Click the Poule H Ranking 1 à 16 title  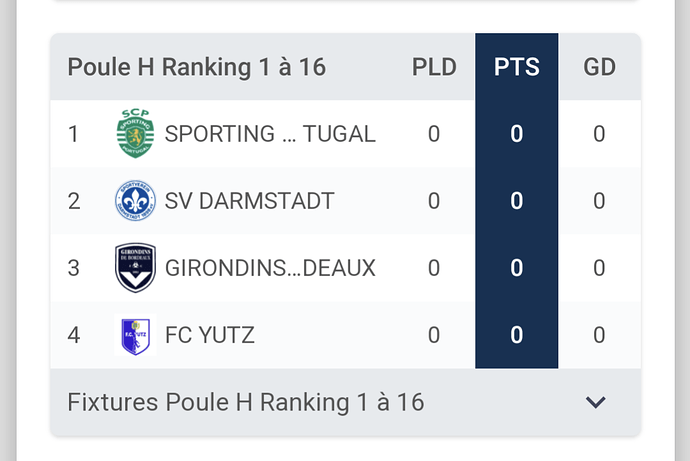click(197, 67)
